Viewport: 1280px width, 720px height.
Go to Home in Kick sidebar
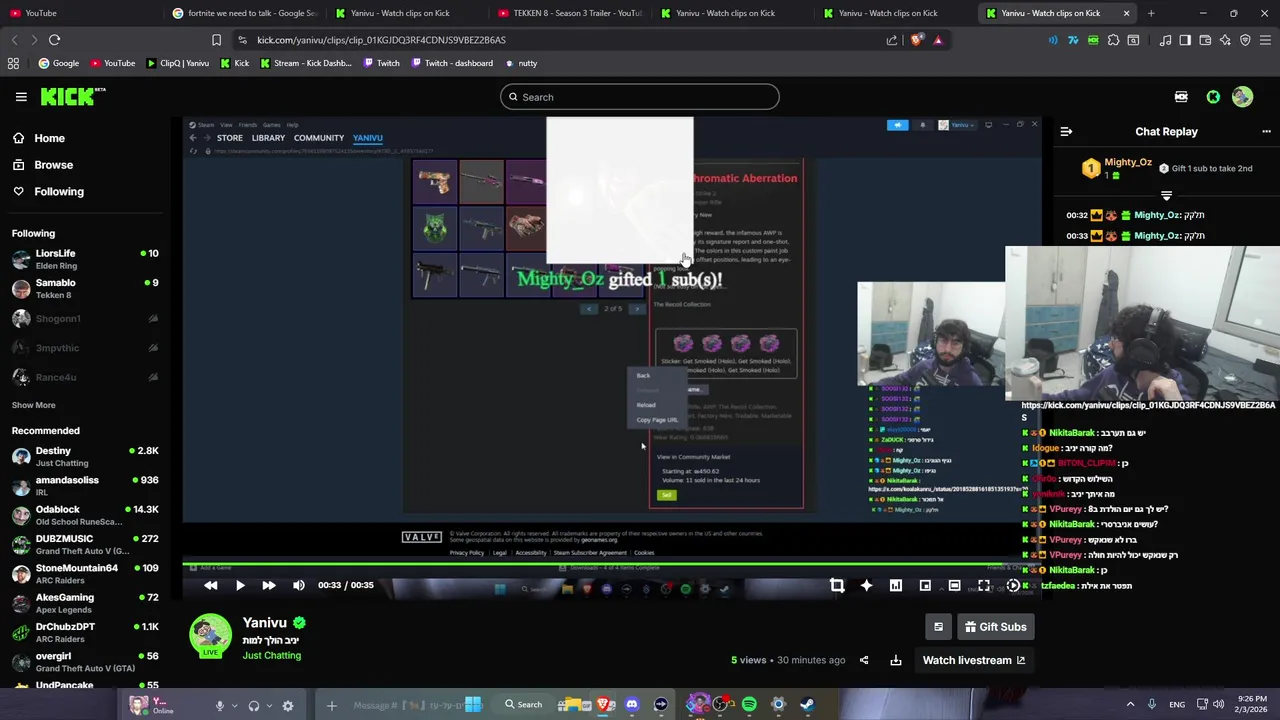(39, 138)
